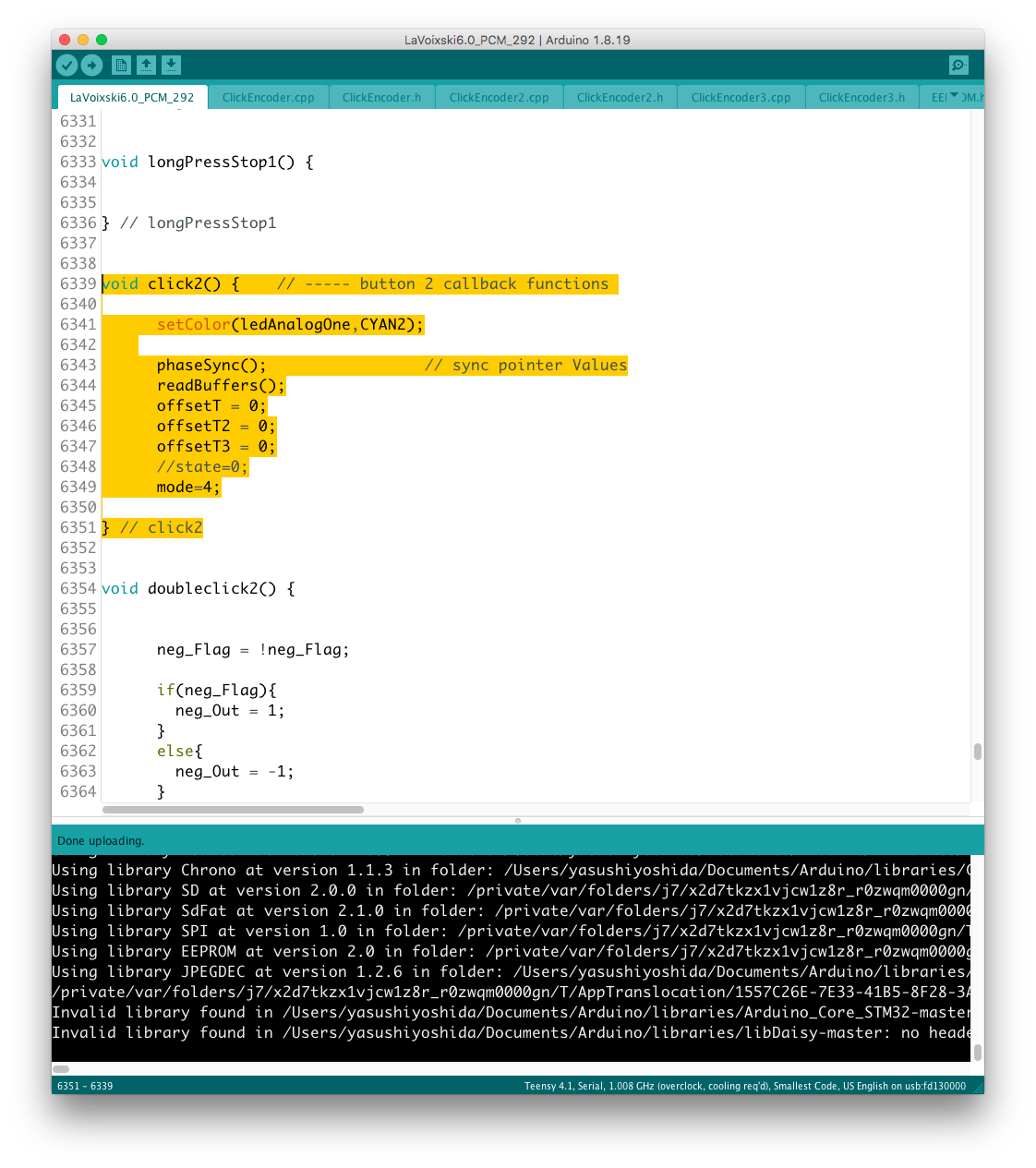1036x1168 pixels.
Task: Open the Serial Monitor magnifier icon
Action: tap(958, 65)
